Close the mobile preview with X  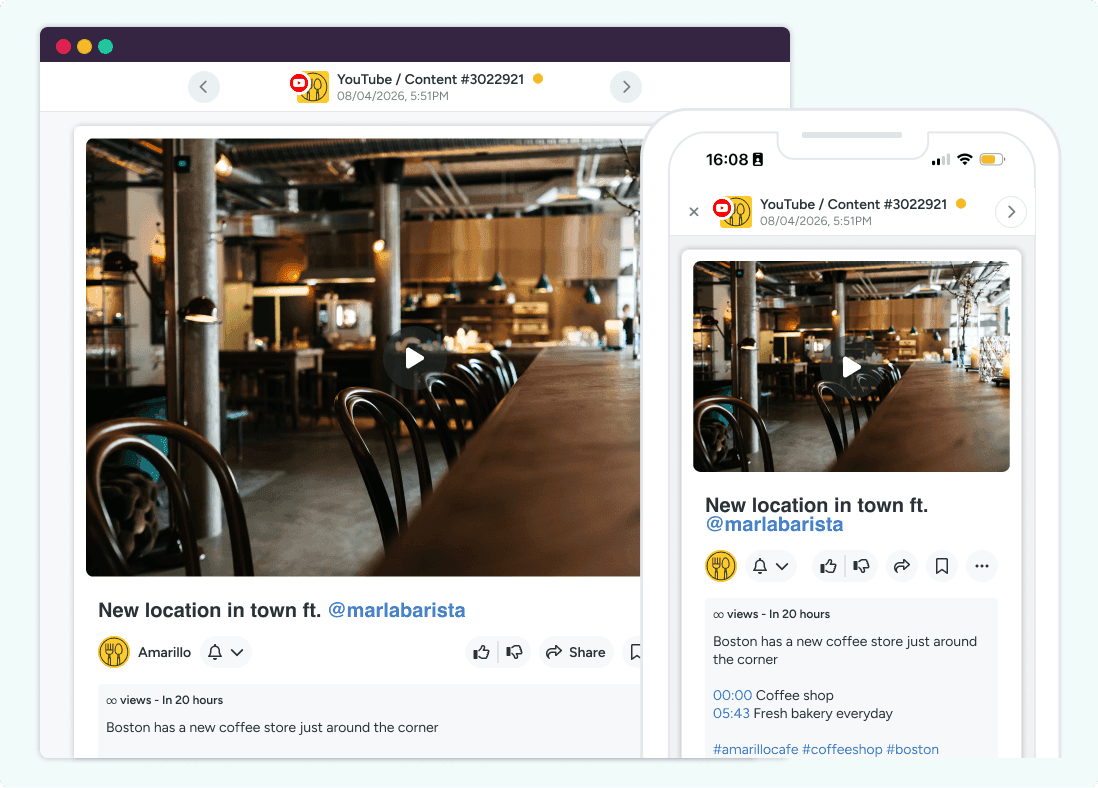(x=694, y=212)
